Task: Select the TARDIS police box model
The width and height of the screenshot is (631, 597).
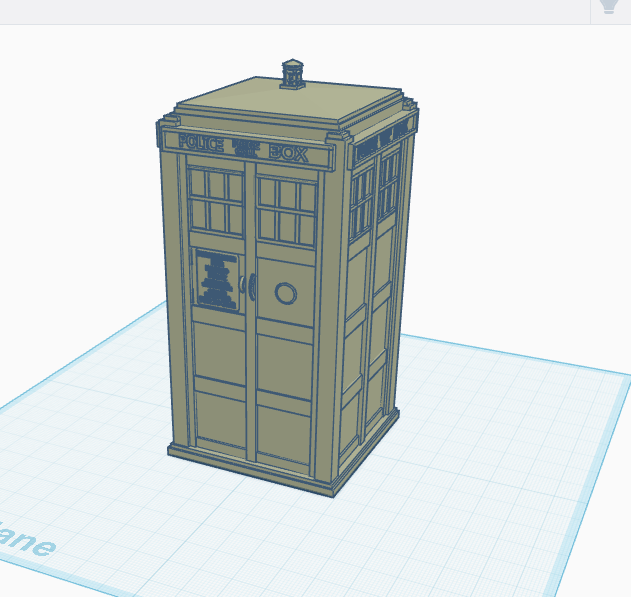Action: point(287,278)
